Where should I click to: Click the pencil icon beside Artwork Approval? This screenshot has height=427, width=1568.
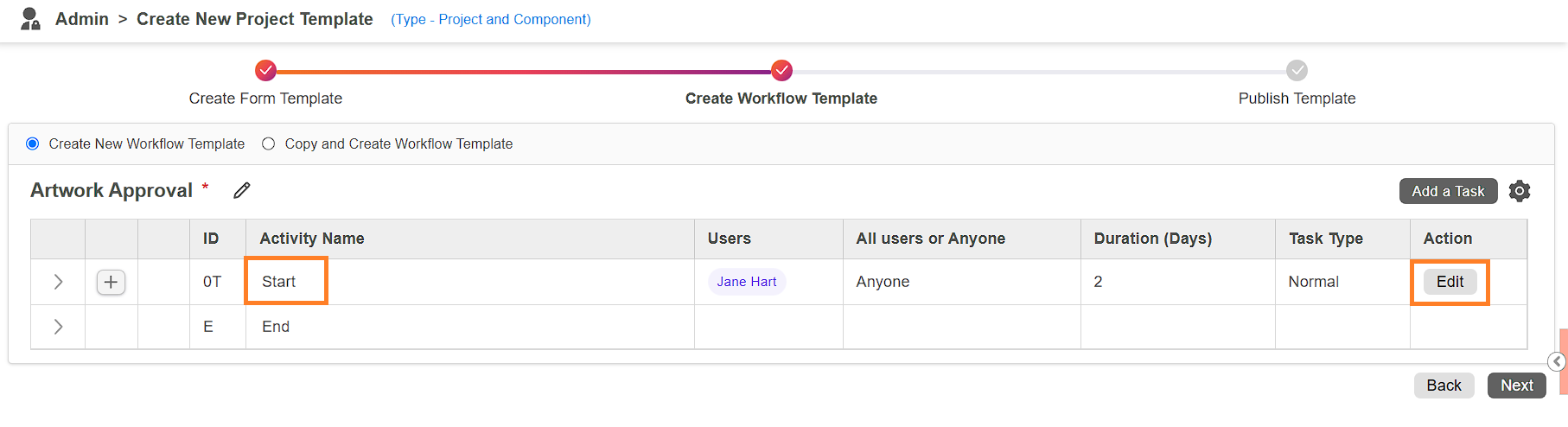[242, 190]
